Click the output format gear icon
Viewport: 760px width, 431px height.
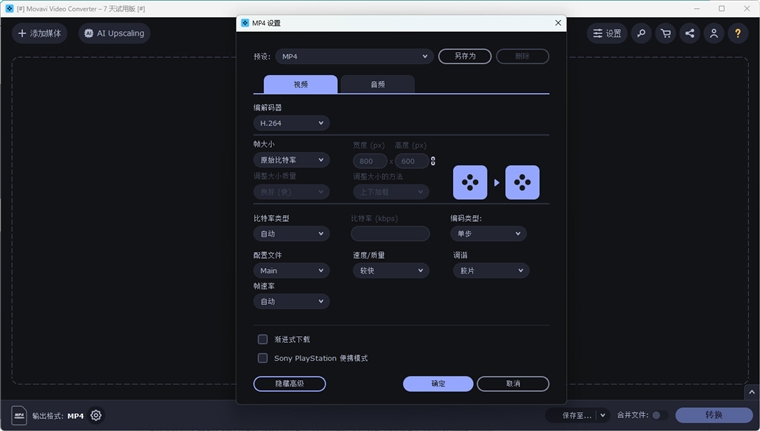(x=96, y=415)
